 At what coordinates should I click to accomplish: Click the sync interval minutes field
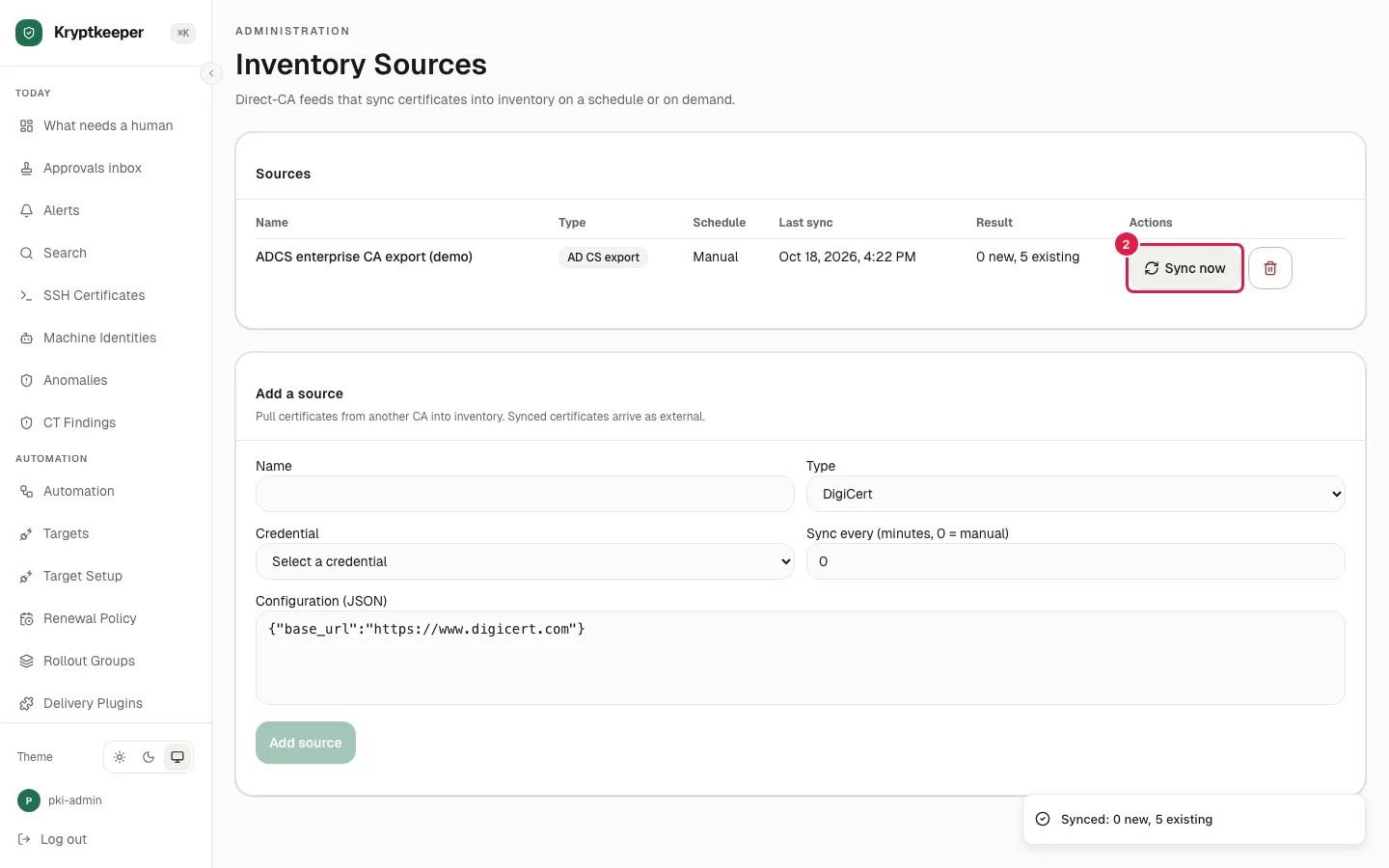1076,561
